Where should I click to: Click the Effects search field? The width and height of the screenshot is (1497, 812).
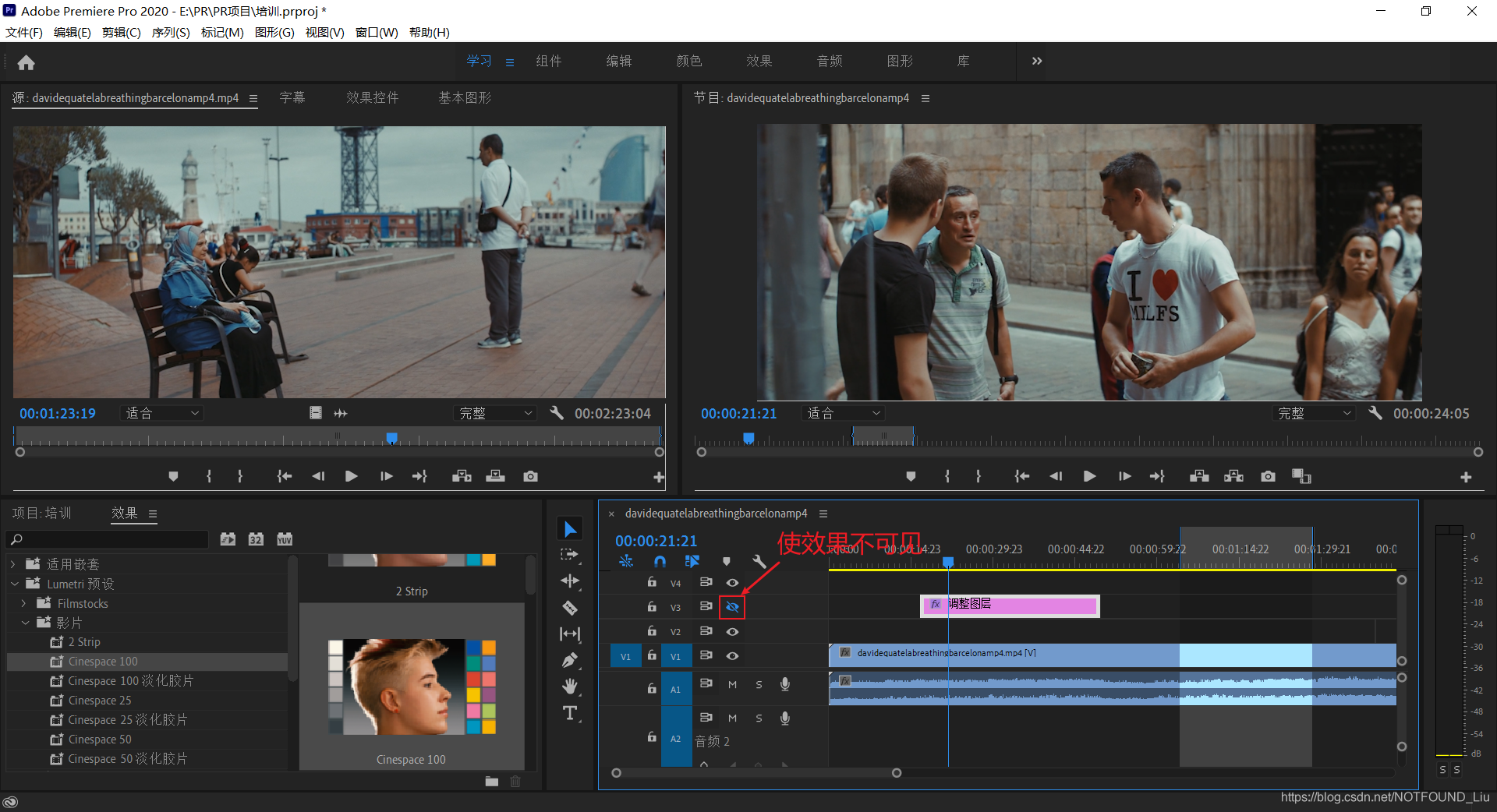[108, 539]
